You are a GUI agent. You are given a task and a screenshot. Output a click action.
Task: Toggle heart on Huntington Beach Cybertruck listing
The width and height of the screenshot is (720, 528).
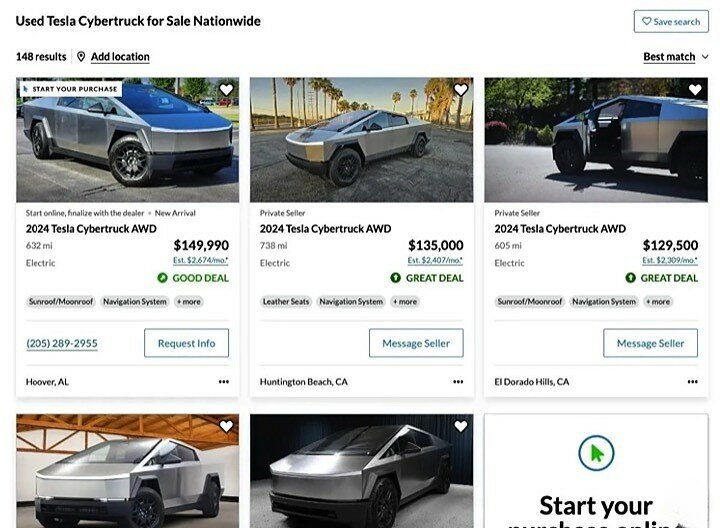[461, 90]
